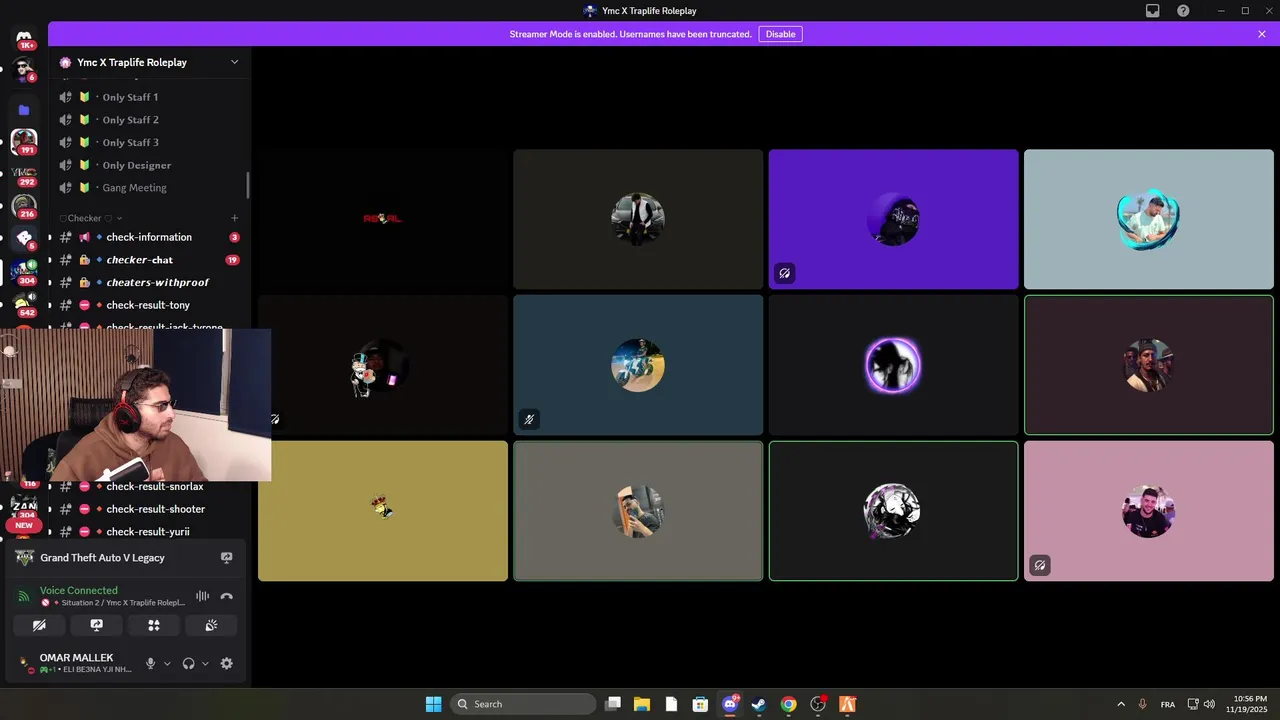Deafen with headphones icon in user panel
Screen dimensions: 1280x720
pyautogui.click(x=188, y=663)
